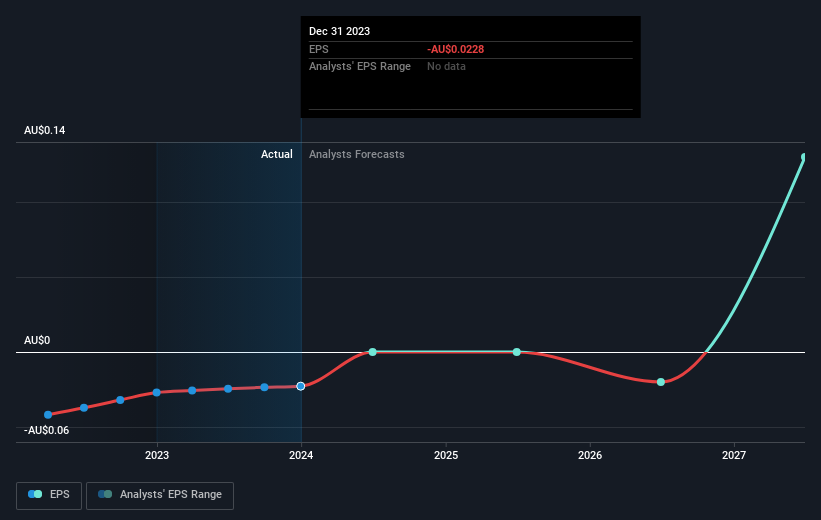Click the Actual section label
Viewport: 821px width, 520px height.
tap(277, 154)
